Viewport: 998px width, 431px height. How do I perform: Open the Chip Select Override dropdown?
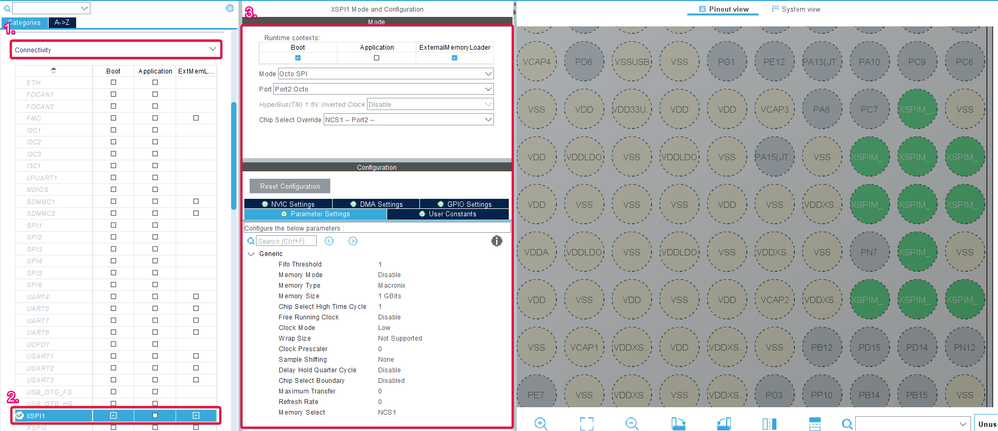409,120
